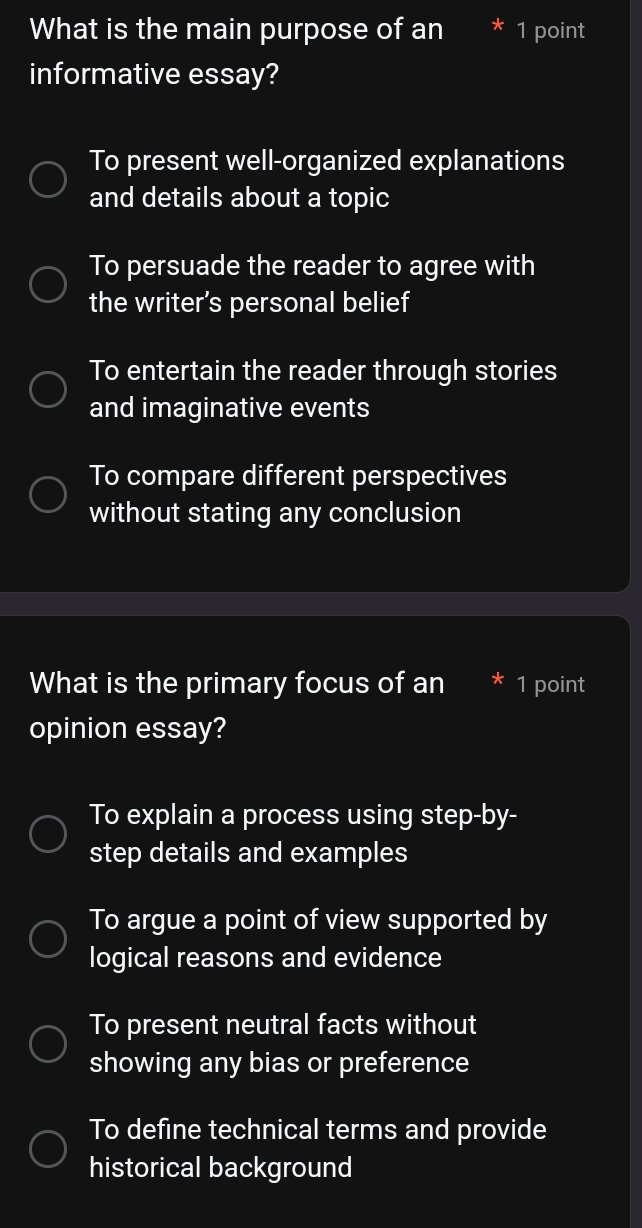
Task: Click the '1 point' label of informative essay question
Action: coord(550,31)
